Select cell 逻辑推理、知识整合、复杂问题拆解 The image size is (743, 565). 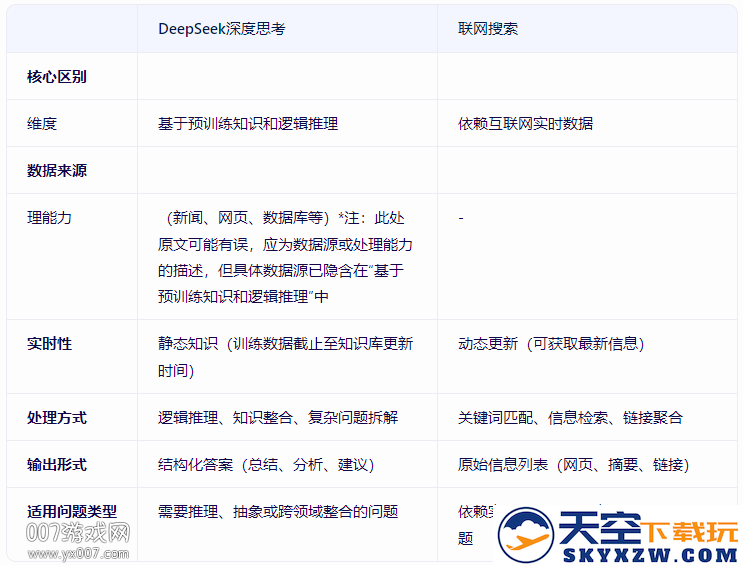pyautogui.click(x=278, y=418)
